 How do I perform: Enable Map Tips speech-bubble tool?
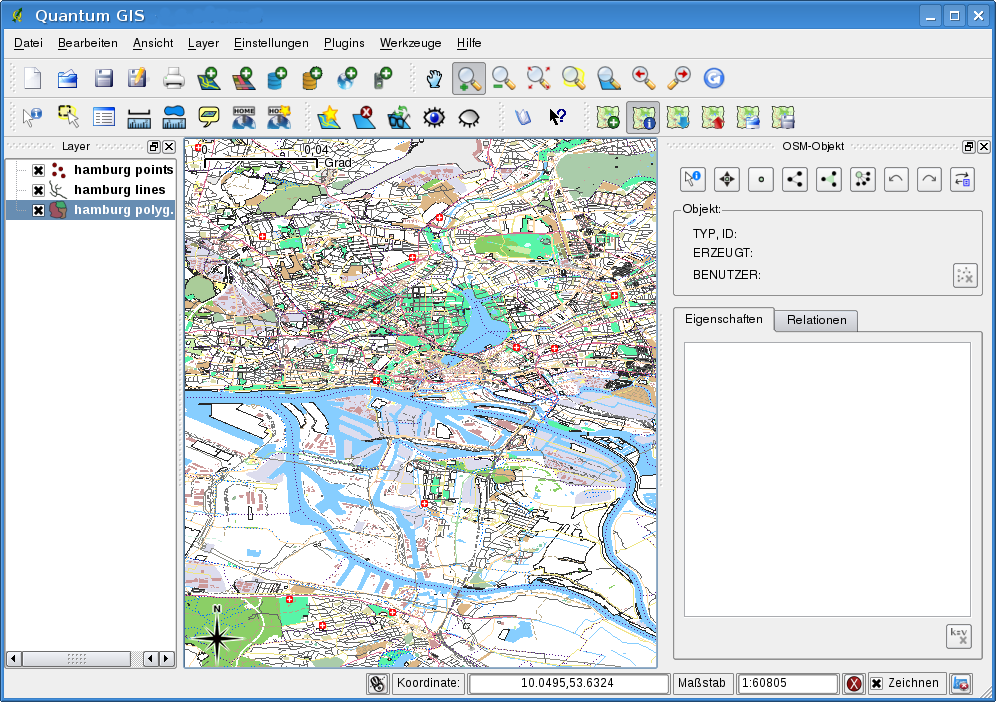[x=208, y=117]
